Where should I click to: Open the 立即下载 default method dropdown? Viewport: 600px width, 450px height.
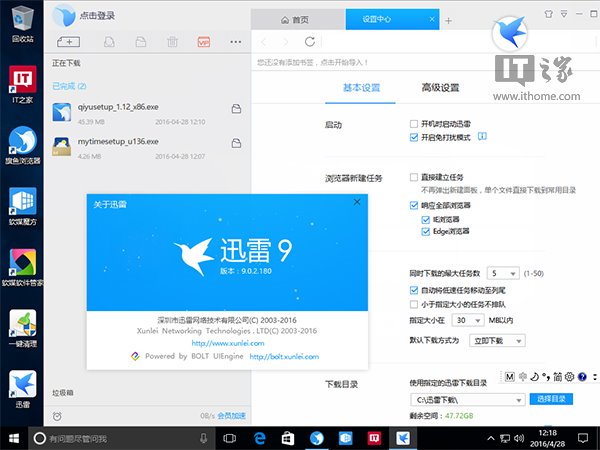[x=497, y=341]
